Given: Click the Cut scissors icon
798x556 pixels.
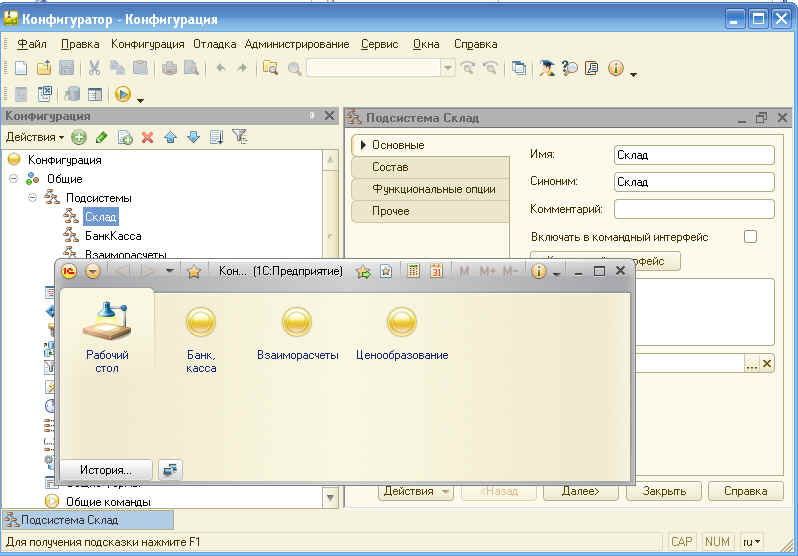Looking at the screenshot, I should click(x=94, y=68).
